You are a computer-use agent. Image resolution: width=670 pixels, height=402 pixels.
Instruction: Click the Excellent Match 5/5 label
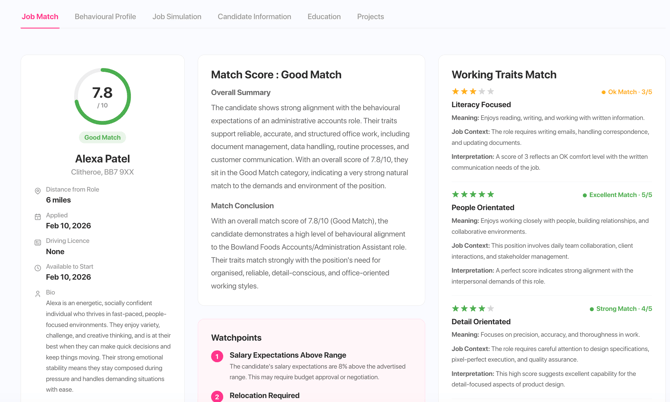click(617, 195)
